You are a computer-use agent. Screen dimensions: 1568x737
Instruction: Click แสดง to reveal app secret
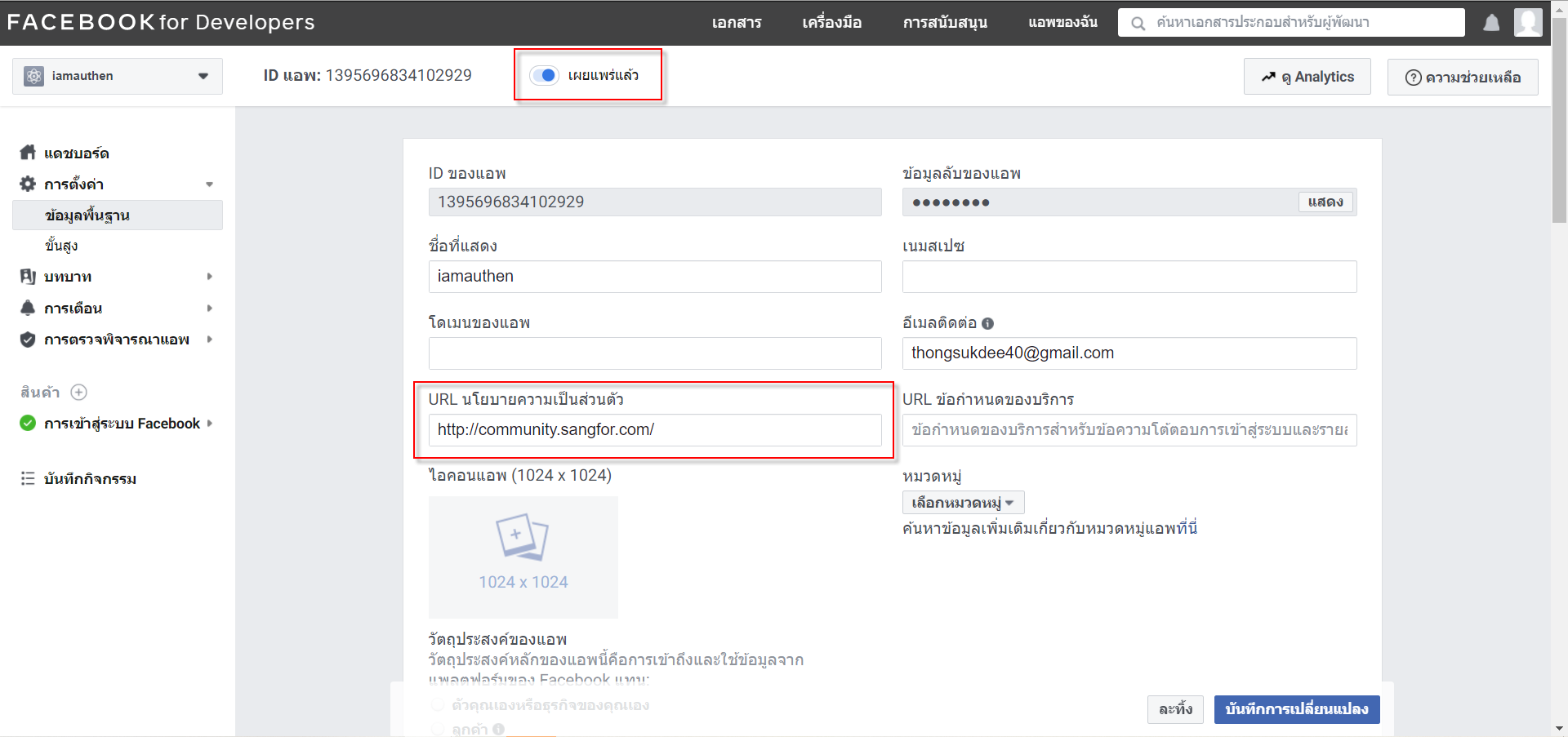pos(1325,202)
